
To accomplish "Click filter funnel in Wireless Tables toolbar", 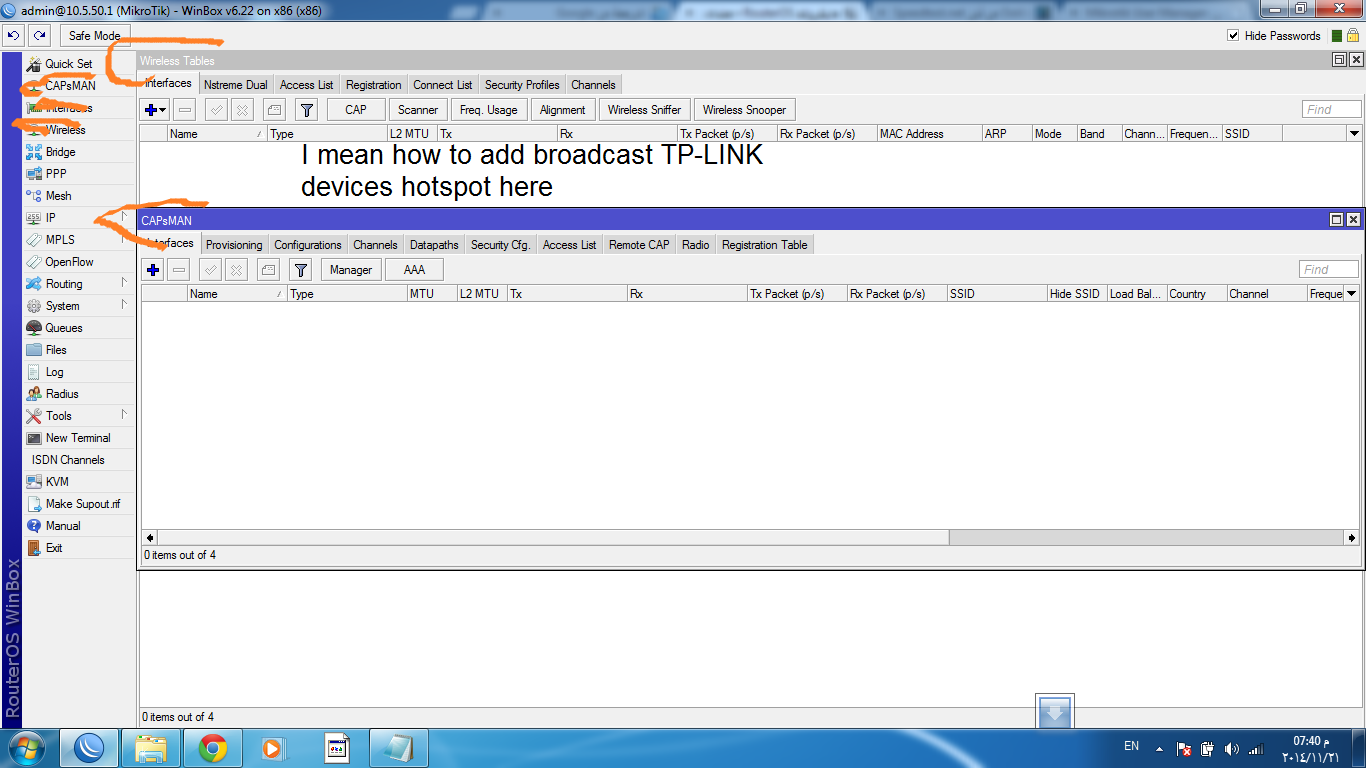I will click(x=307, y=110).
